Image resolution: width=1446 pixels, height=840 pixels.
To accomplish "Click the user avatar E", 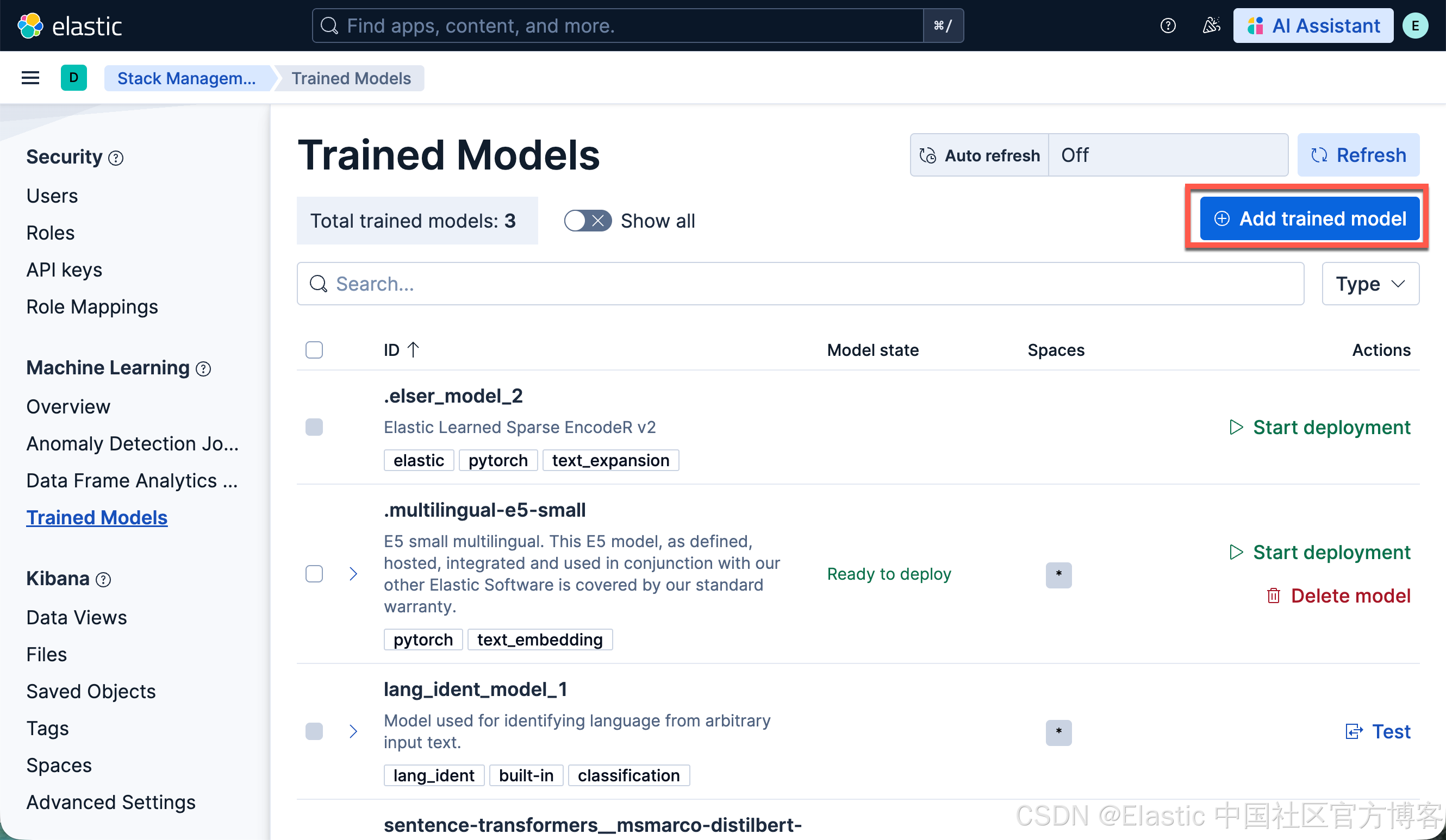I will (1415, 26).
